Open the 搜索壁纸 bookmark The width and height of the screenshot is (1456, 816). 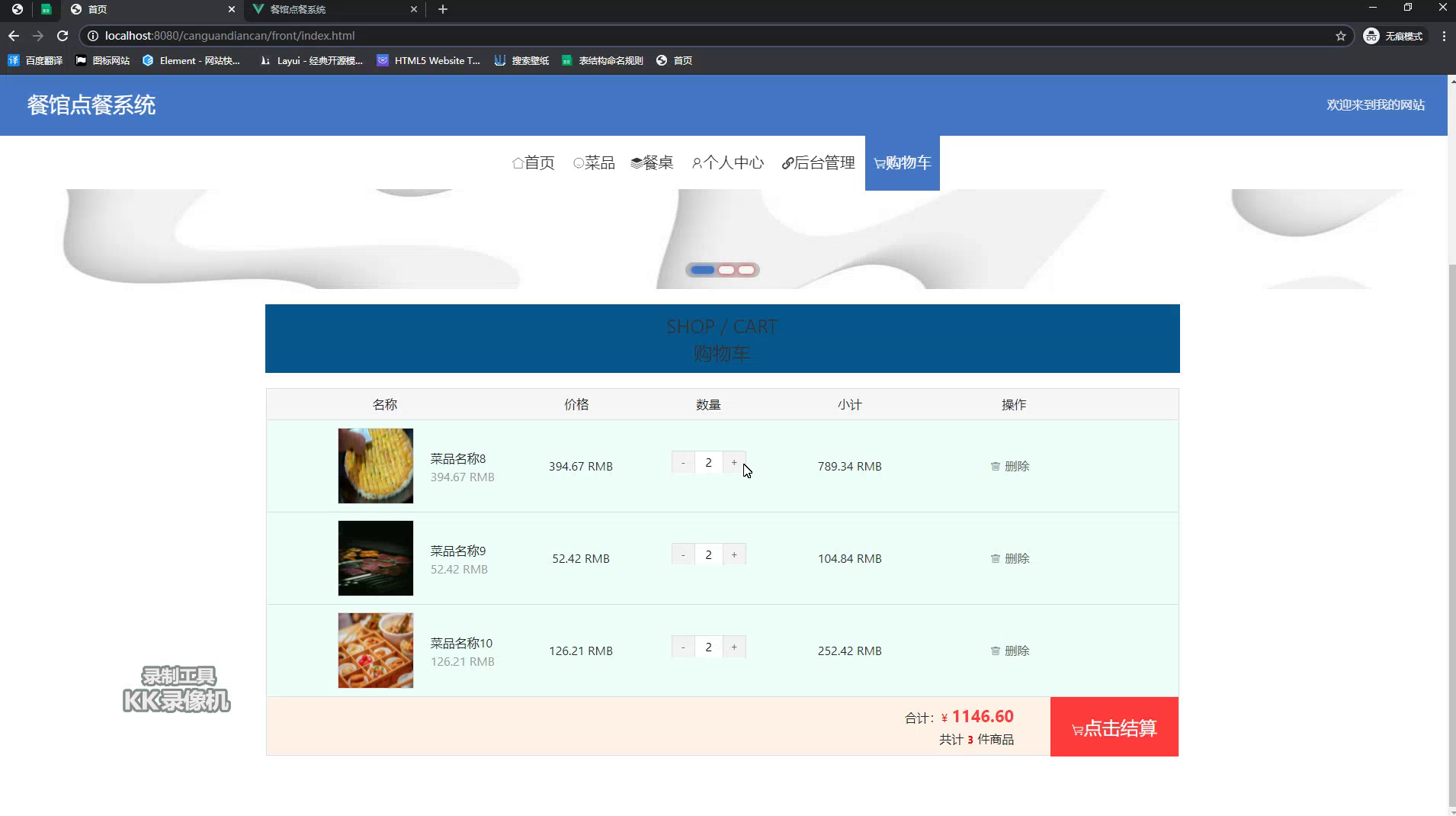point(521,60)
